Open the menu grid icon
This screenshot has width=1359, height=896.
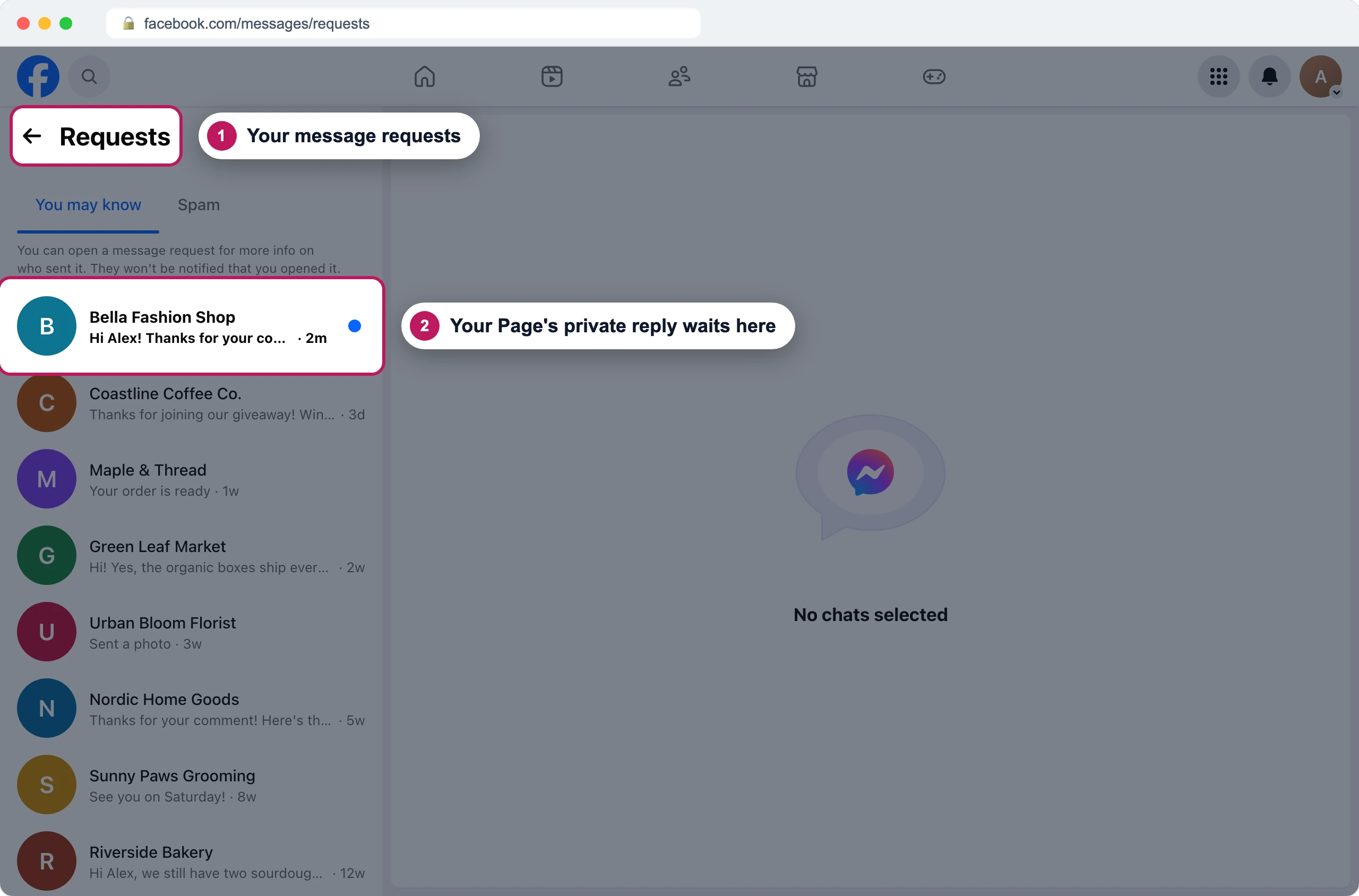(x=1218, y=76)
